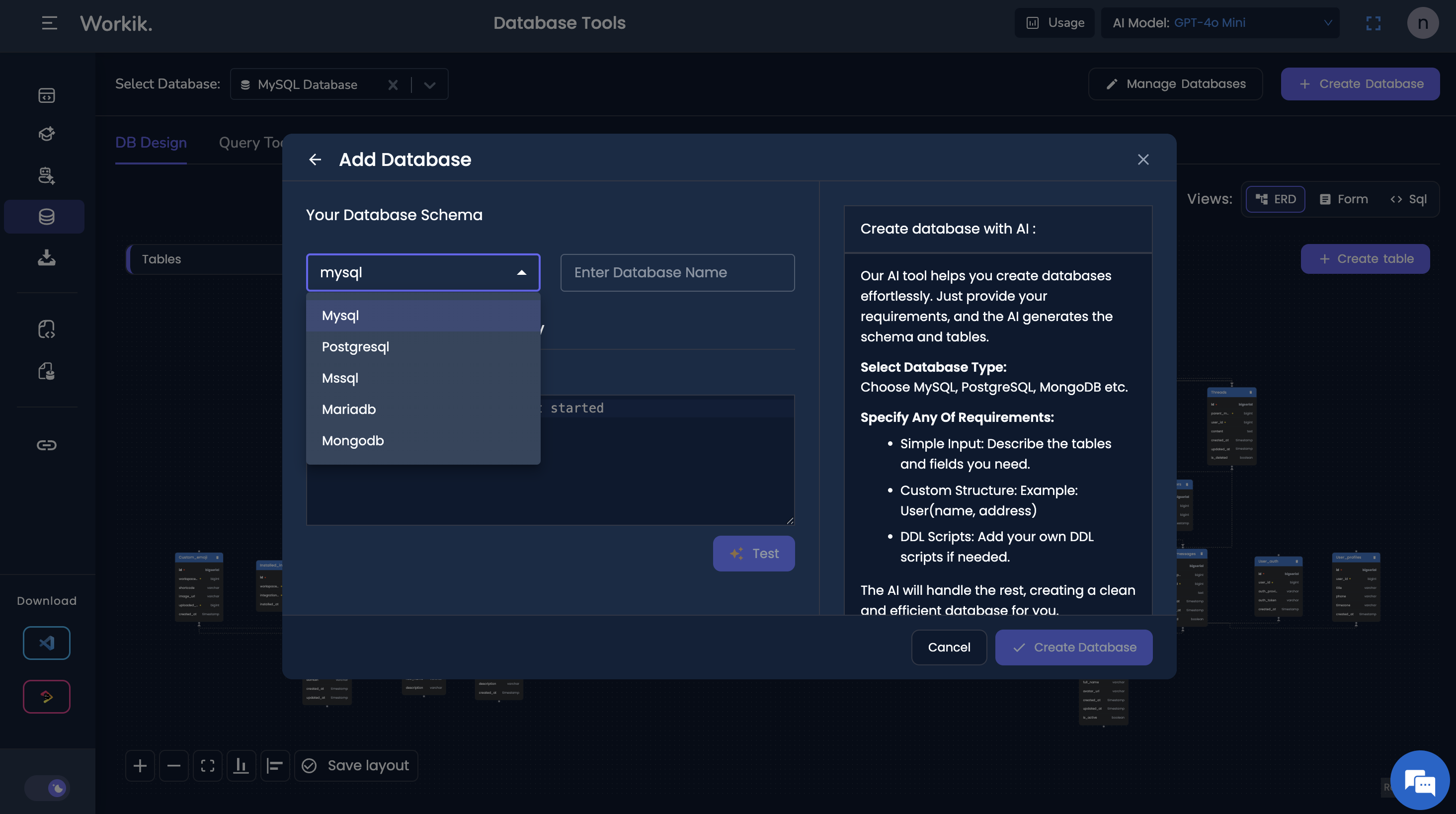The height and width of the screenshot is (814, 1456).
Task: Switch to Sql view
Action: 1408,199
